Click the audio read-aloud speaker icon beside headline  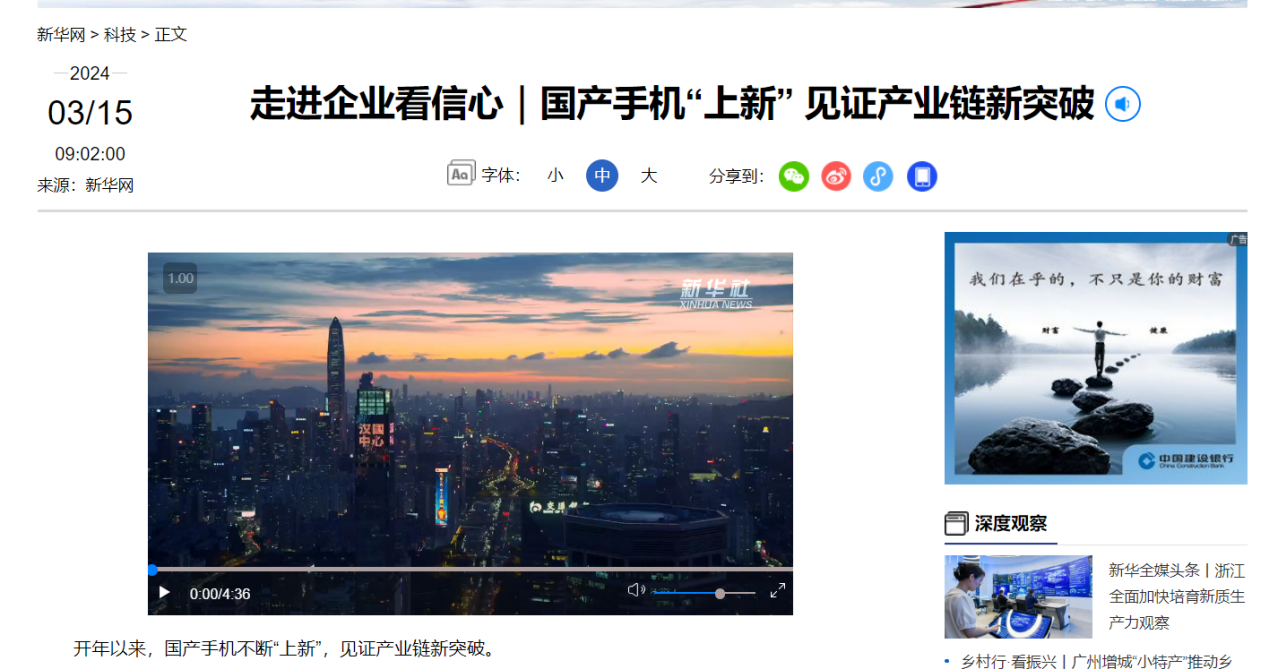pyautogui.click(x=1122, y=104)
